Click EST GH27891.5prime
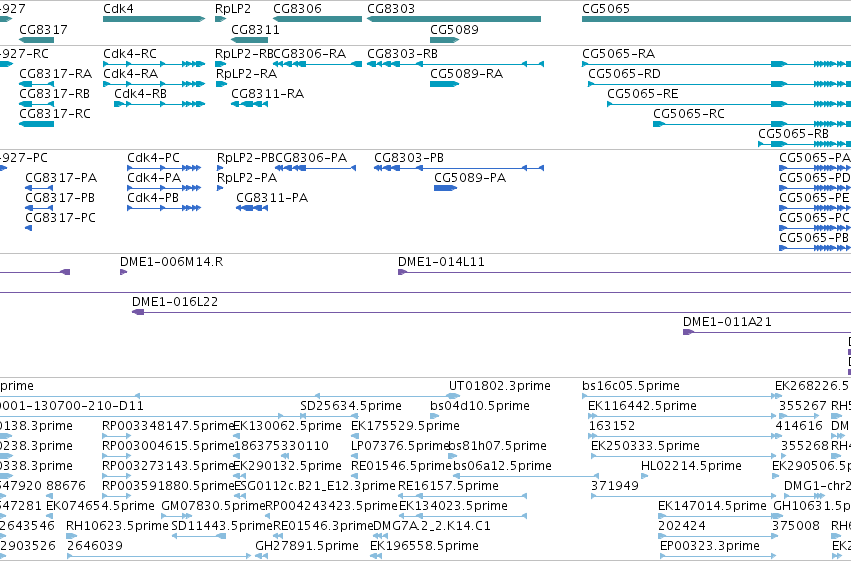851x561 pixels. coord(307,547)
